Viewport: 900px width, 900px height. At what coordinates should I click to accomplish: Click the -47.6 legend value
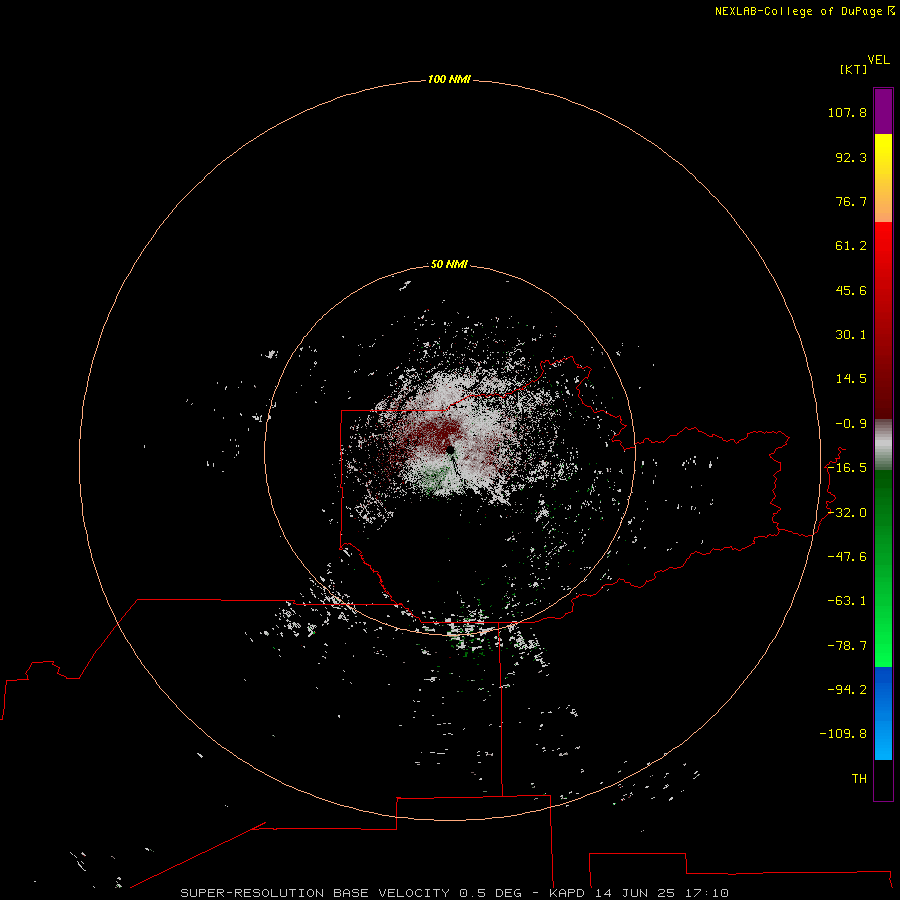pyautogui.click(x=847, y=557)
